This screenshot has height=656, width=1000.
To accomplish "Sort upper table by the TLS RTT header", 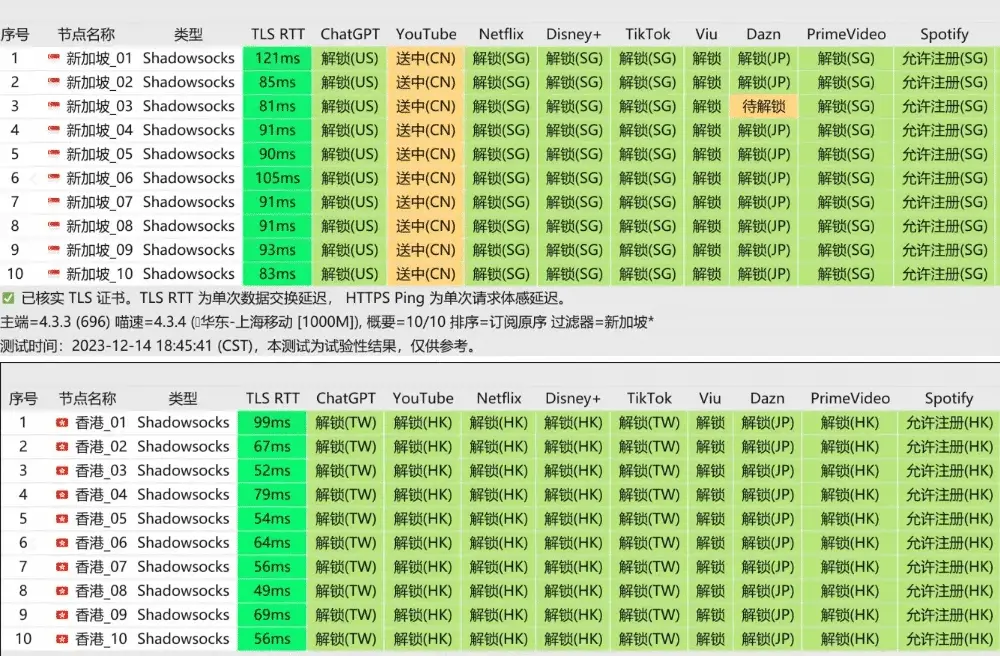I will click(276, 34).
